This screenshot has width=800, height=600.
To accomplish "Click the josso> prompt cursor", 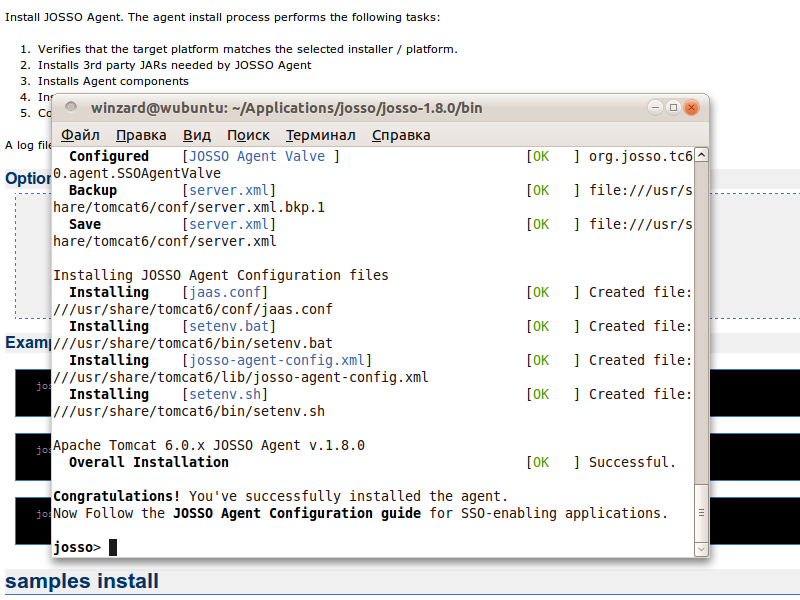I will 113,547.
